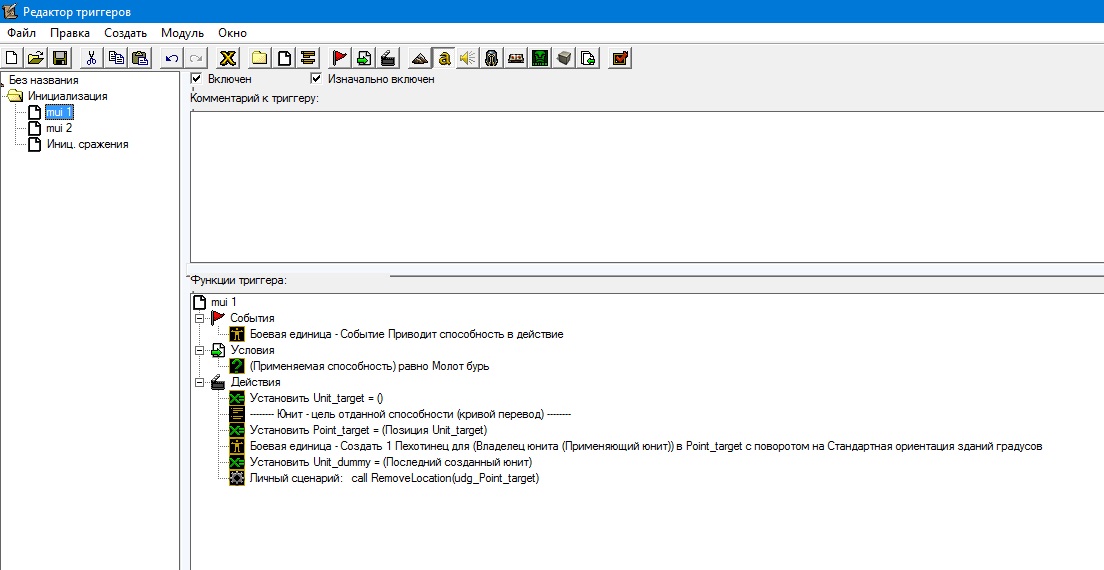Open the Import Manager icon
The height and width of the screenshot is (570, 1104).
(x=588, y=58)
